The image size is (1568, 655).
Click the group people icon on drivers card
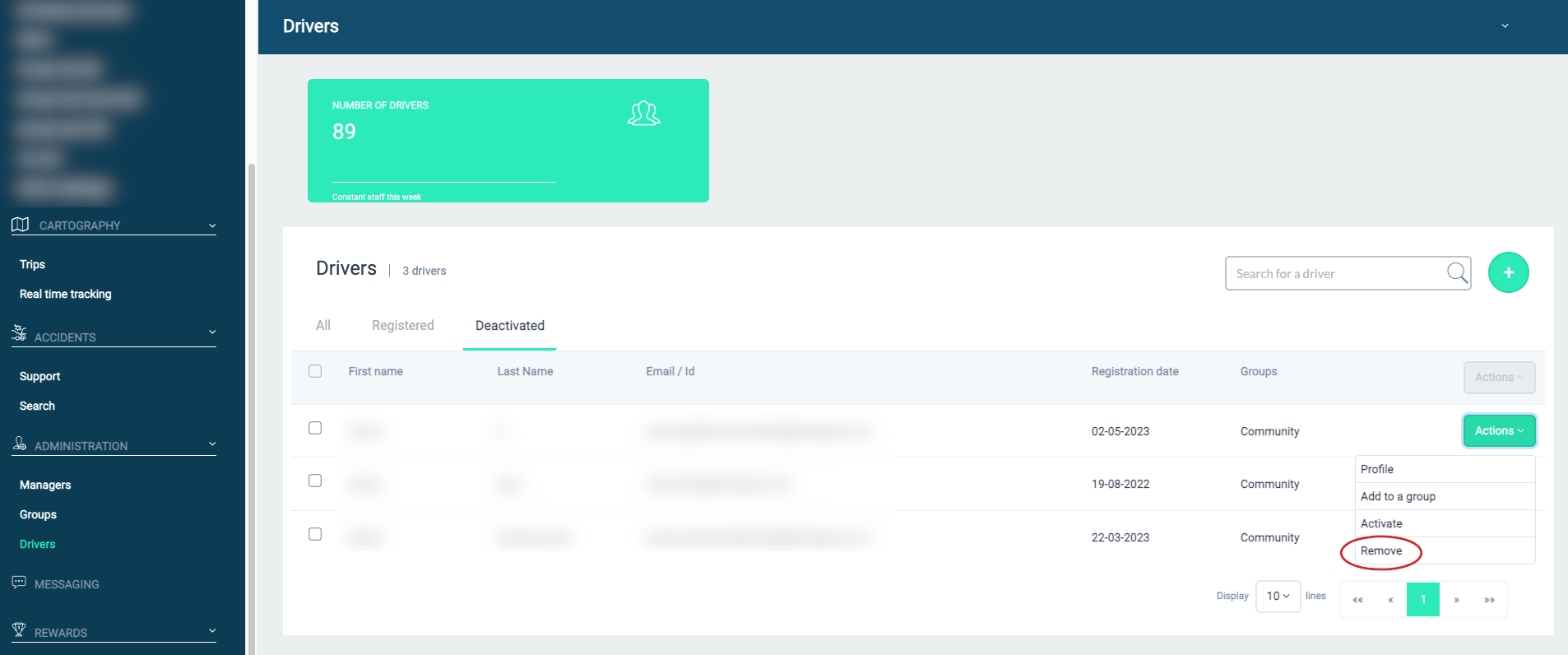pos(643,114)
